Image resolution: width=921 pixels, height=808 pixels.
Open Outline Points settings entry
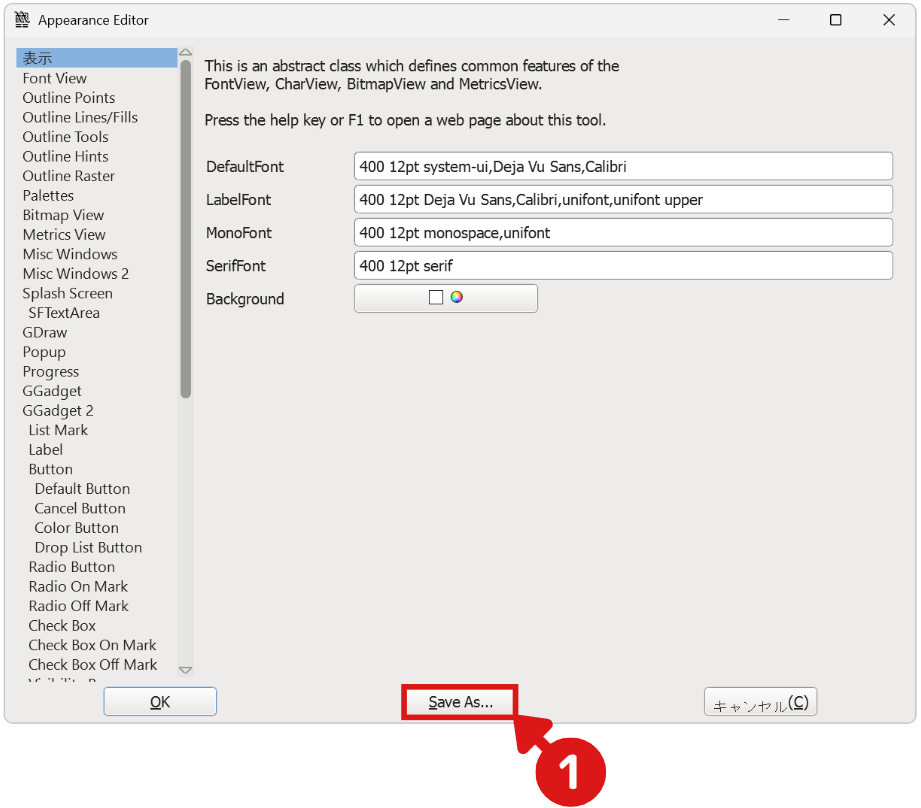point(69,98)
